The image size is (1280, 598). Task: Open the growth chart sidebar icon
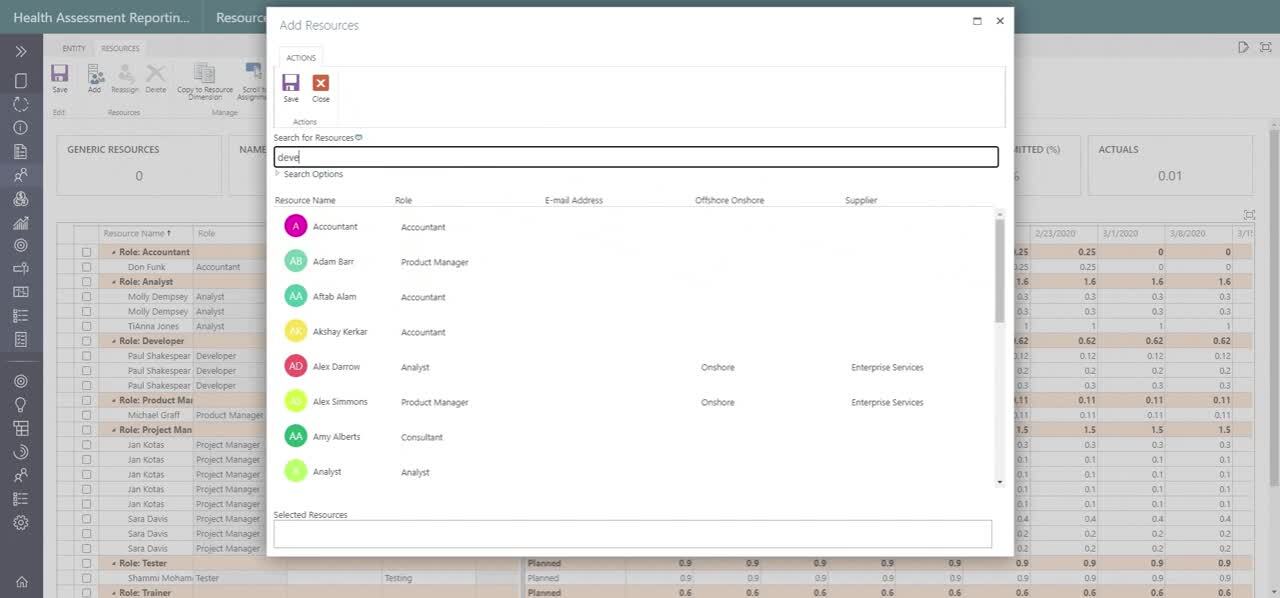coord(21,223)
